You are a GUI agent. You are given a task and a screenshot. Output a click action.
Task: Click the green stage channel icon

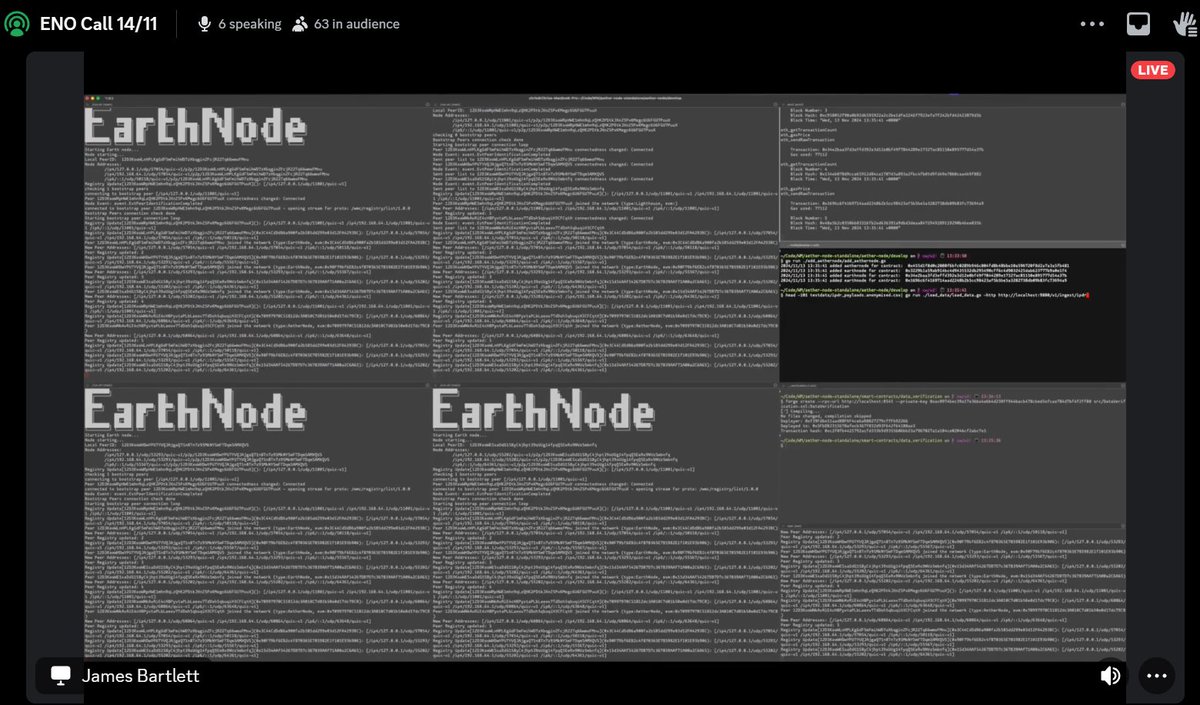pos(18,24)
